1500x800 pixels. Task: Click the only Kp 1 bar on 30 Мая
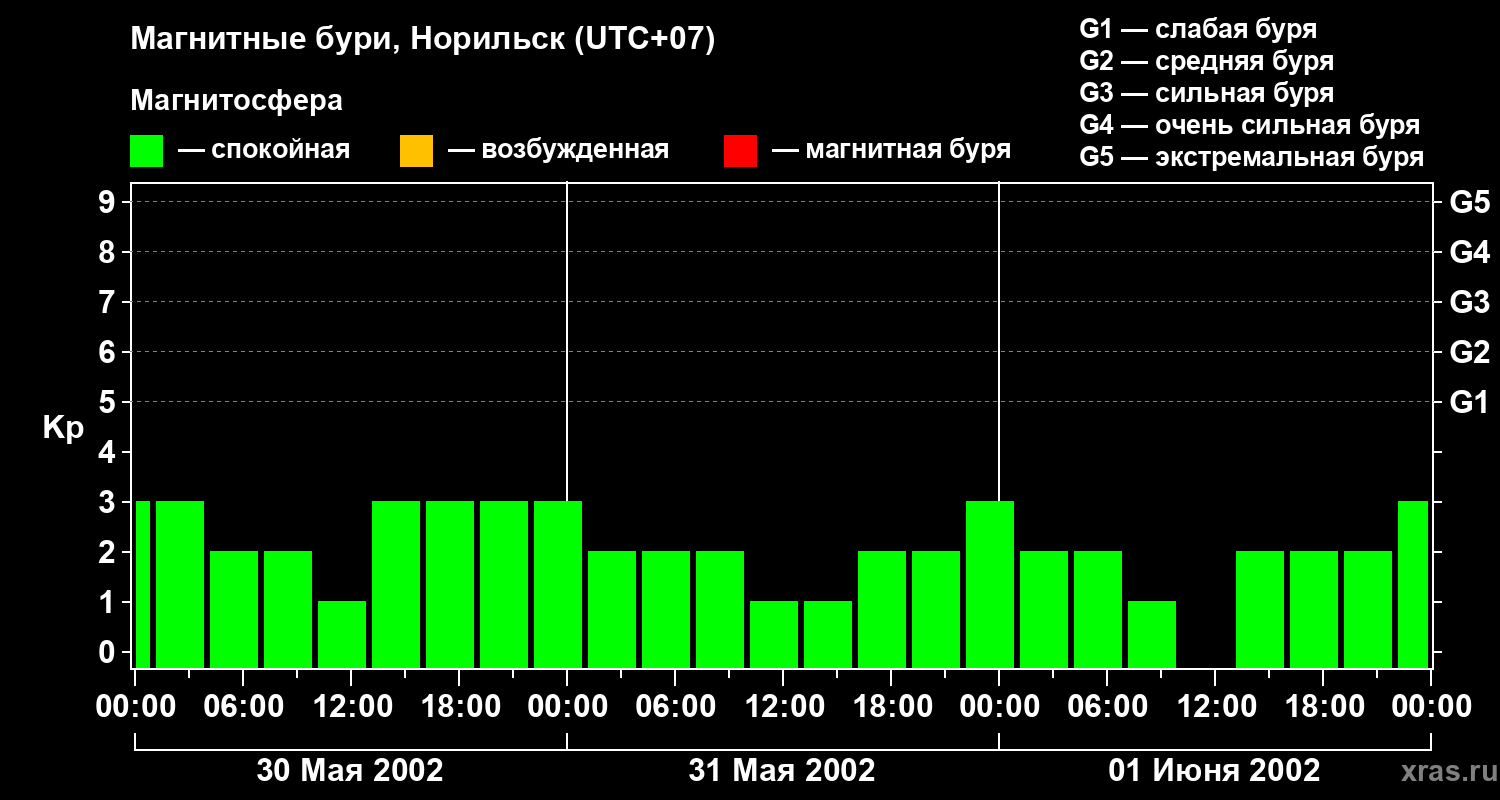[x=342, y=634]
